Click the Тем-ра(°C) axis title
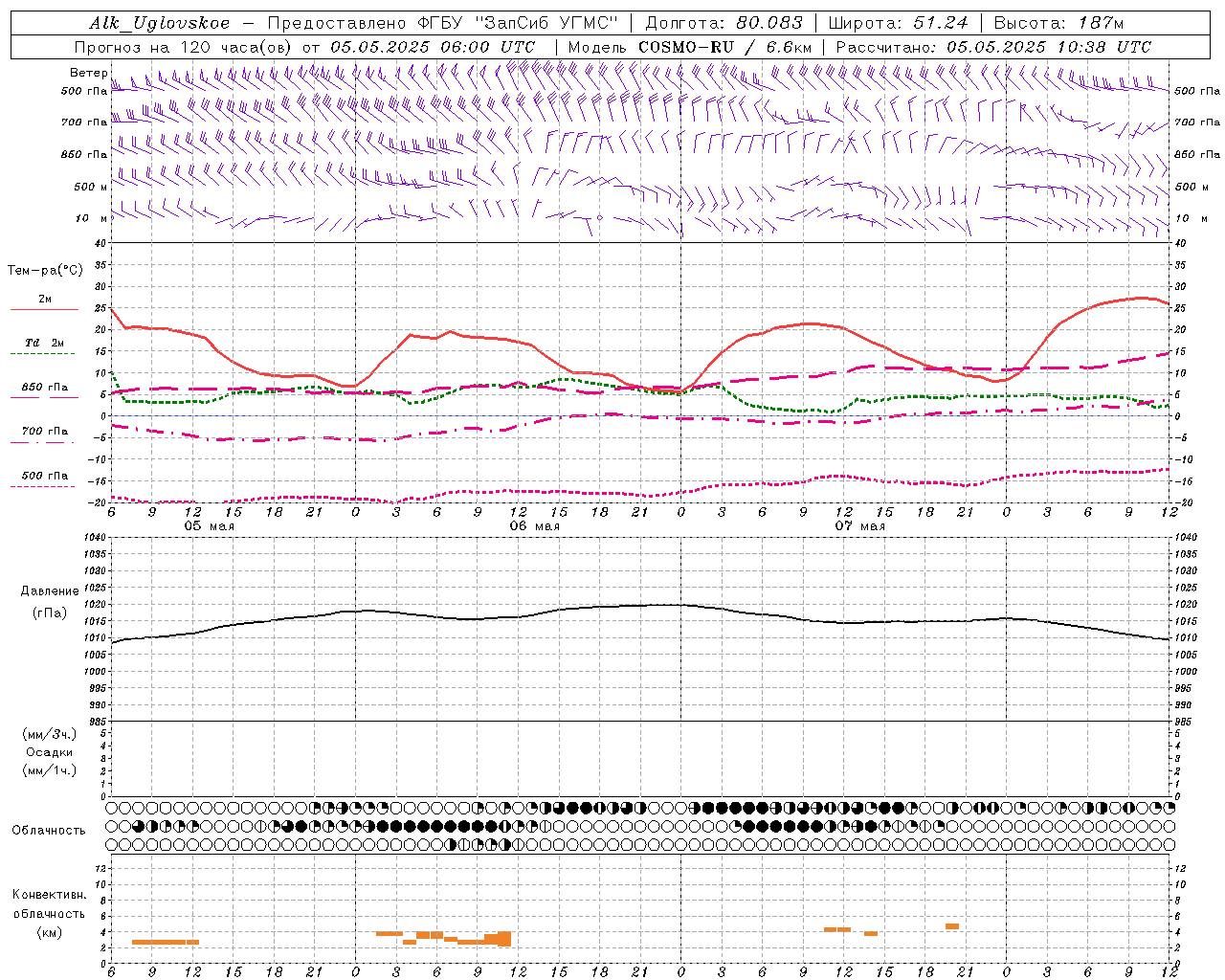This screenshot has height=980, width=1225. click(x=45, y=271)
